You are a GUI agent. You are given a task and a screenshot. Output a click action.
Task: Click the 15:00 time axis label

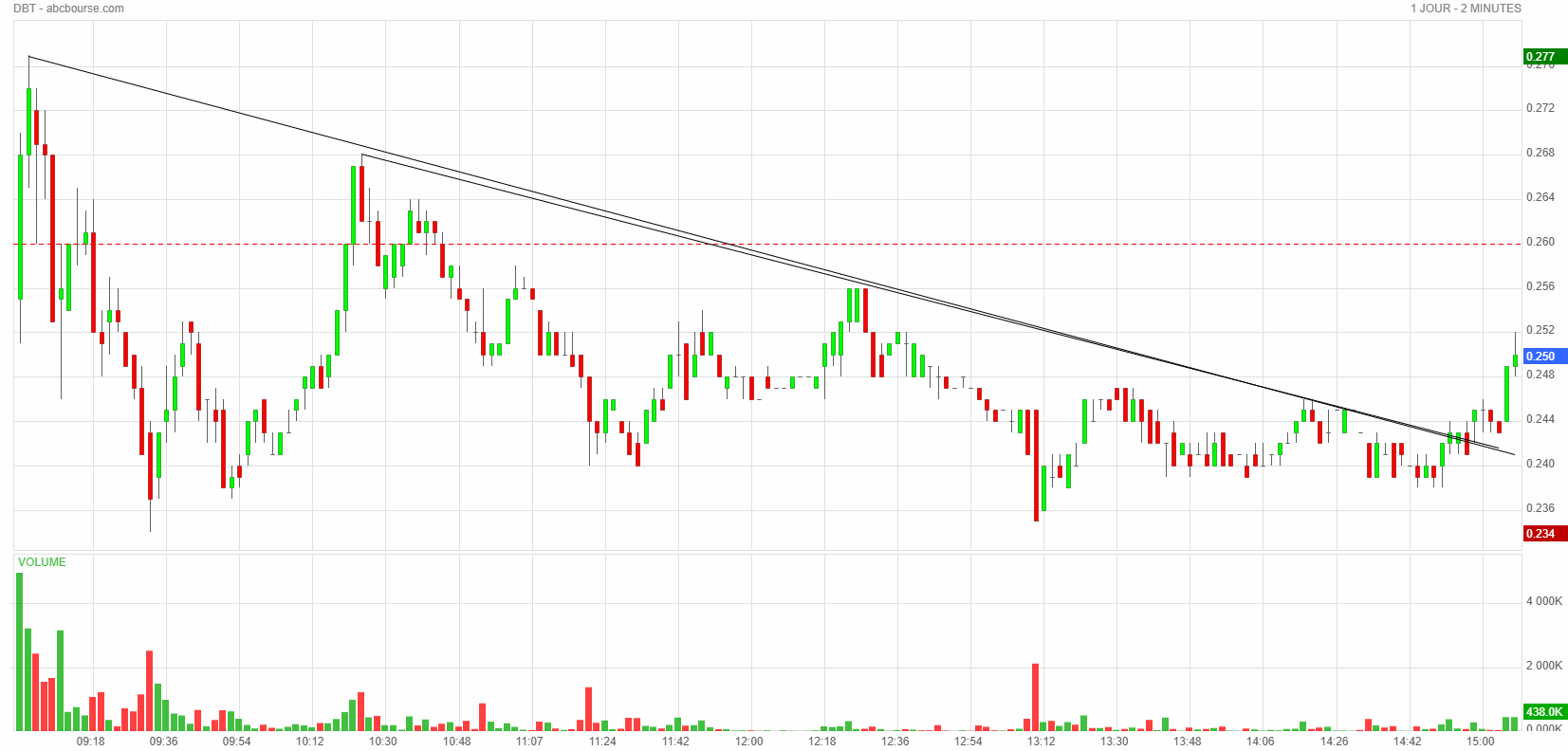(1481, 742)
